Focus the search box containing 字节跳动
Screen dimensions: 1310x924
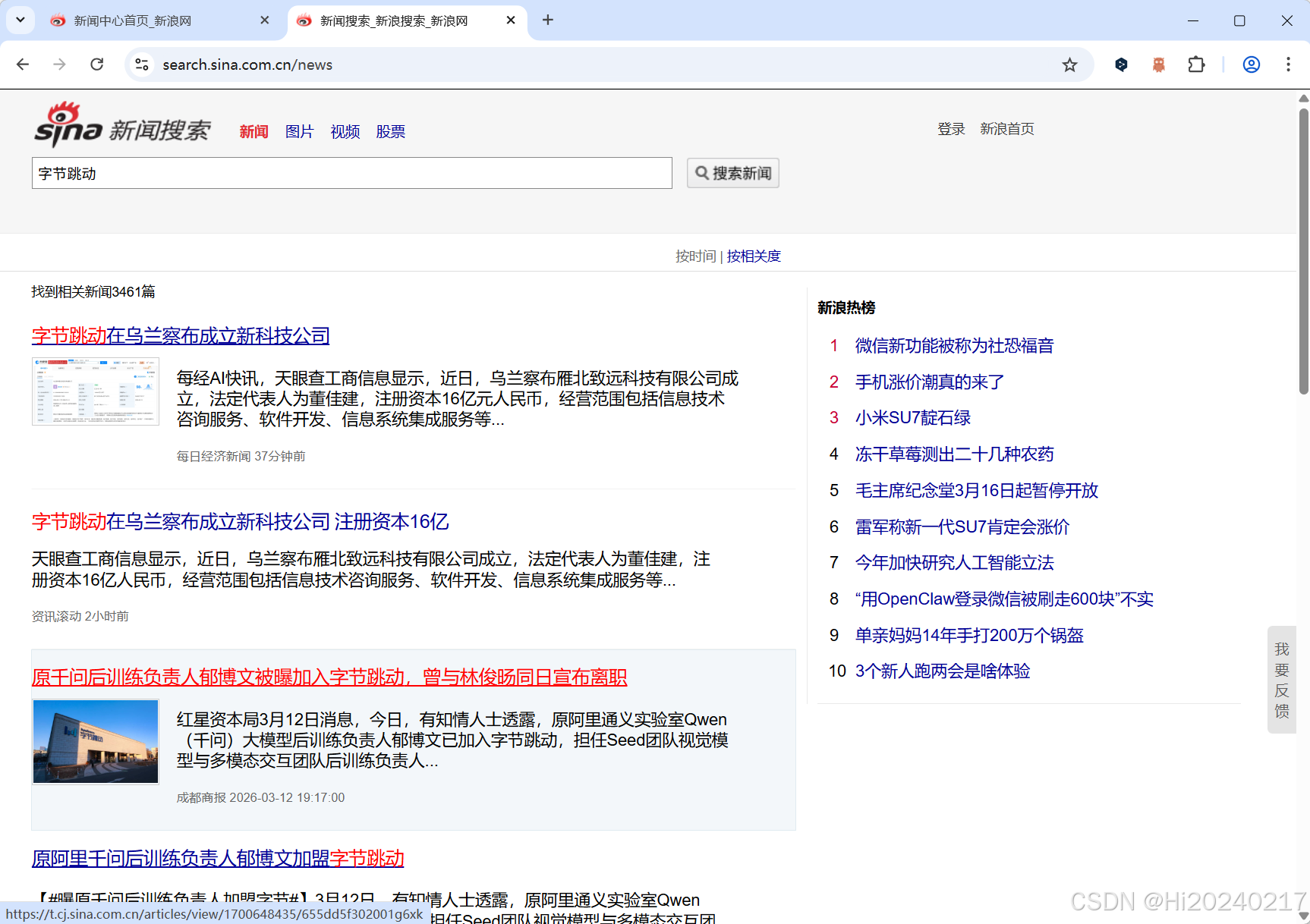coord(352,173)
